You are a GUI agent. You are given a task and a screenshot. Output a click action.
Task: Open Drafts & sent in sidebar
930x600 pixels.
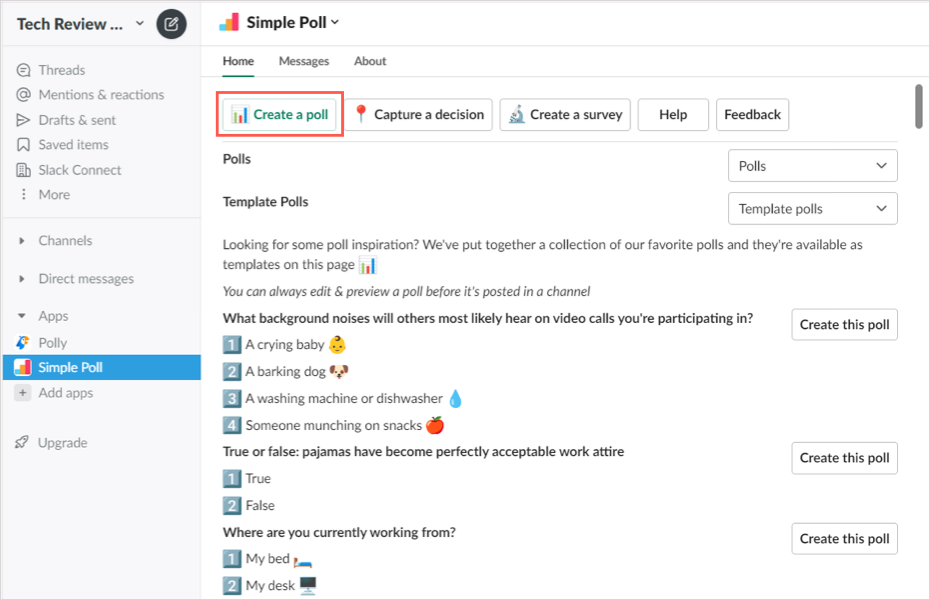tap(77, 120)
